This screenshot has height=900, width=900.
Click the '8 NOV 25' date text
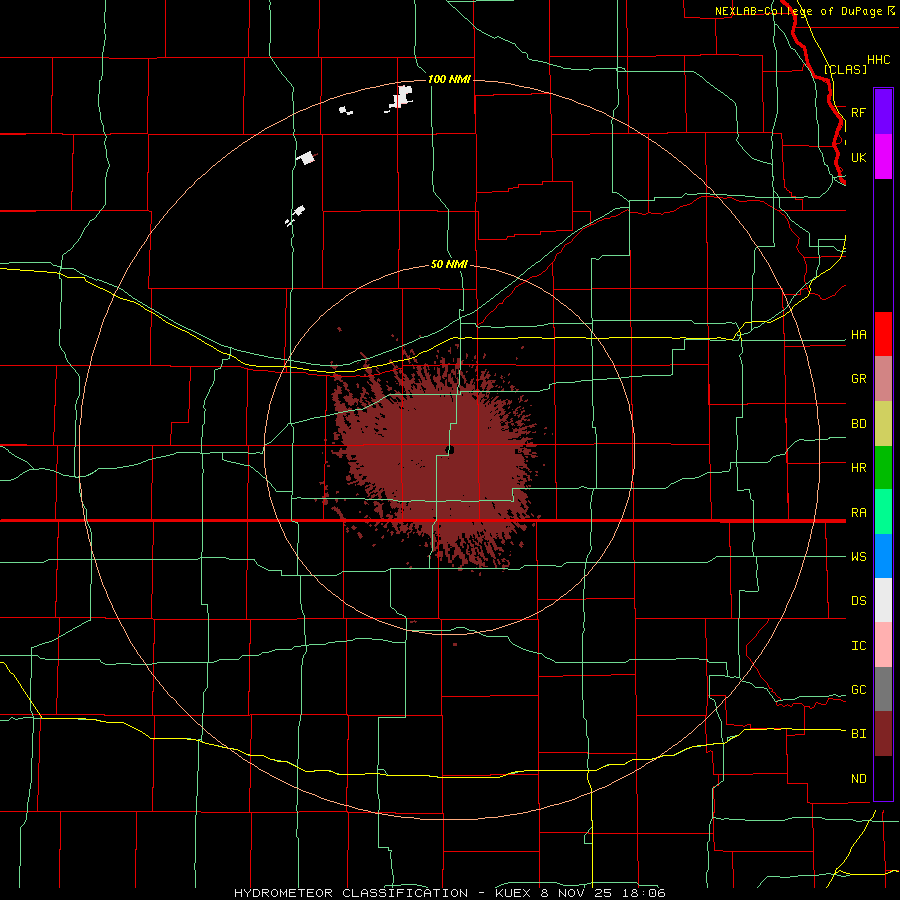click(579, 893)
